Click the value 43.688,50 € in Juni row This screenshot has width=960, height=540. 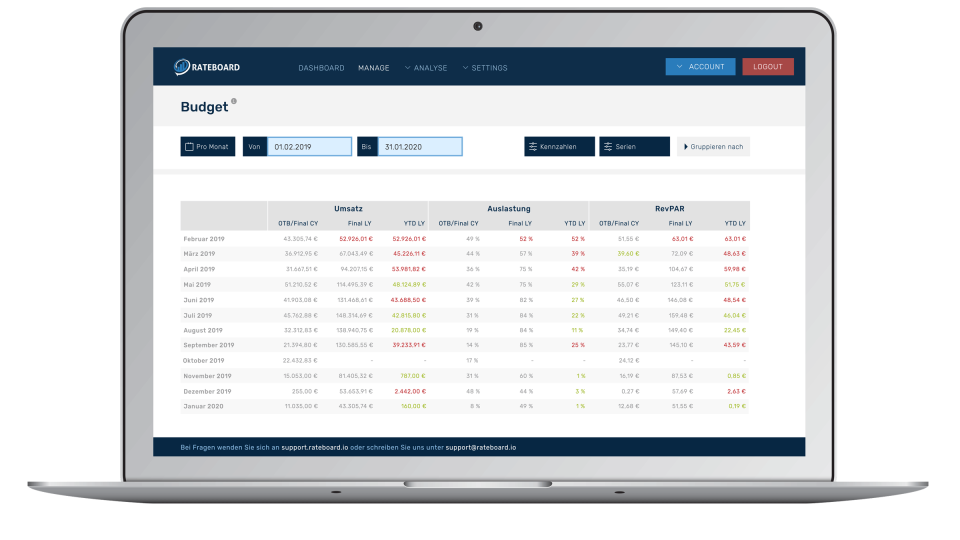click(408, 300)
